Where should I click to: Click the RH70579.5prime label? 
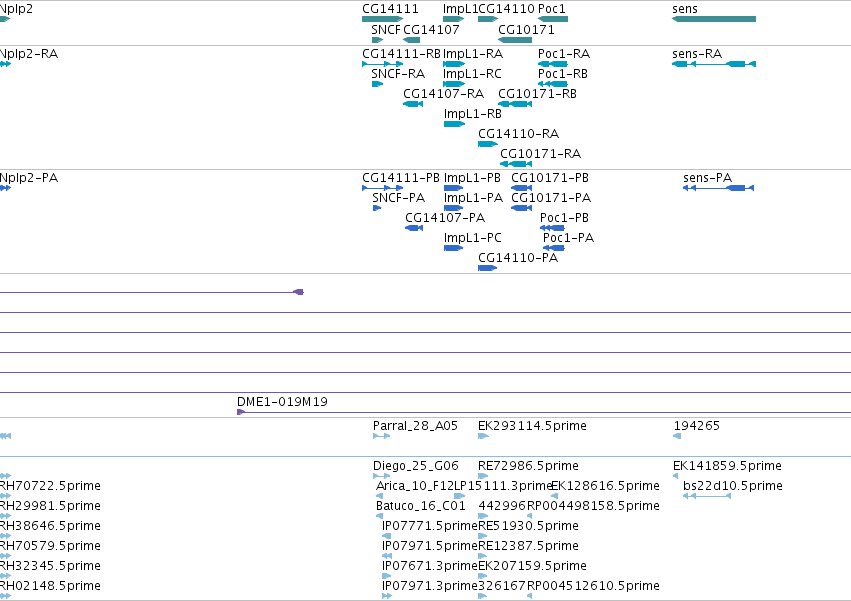point(50,546)
